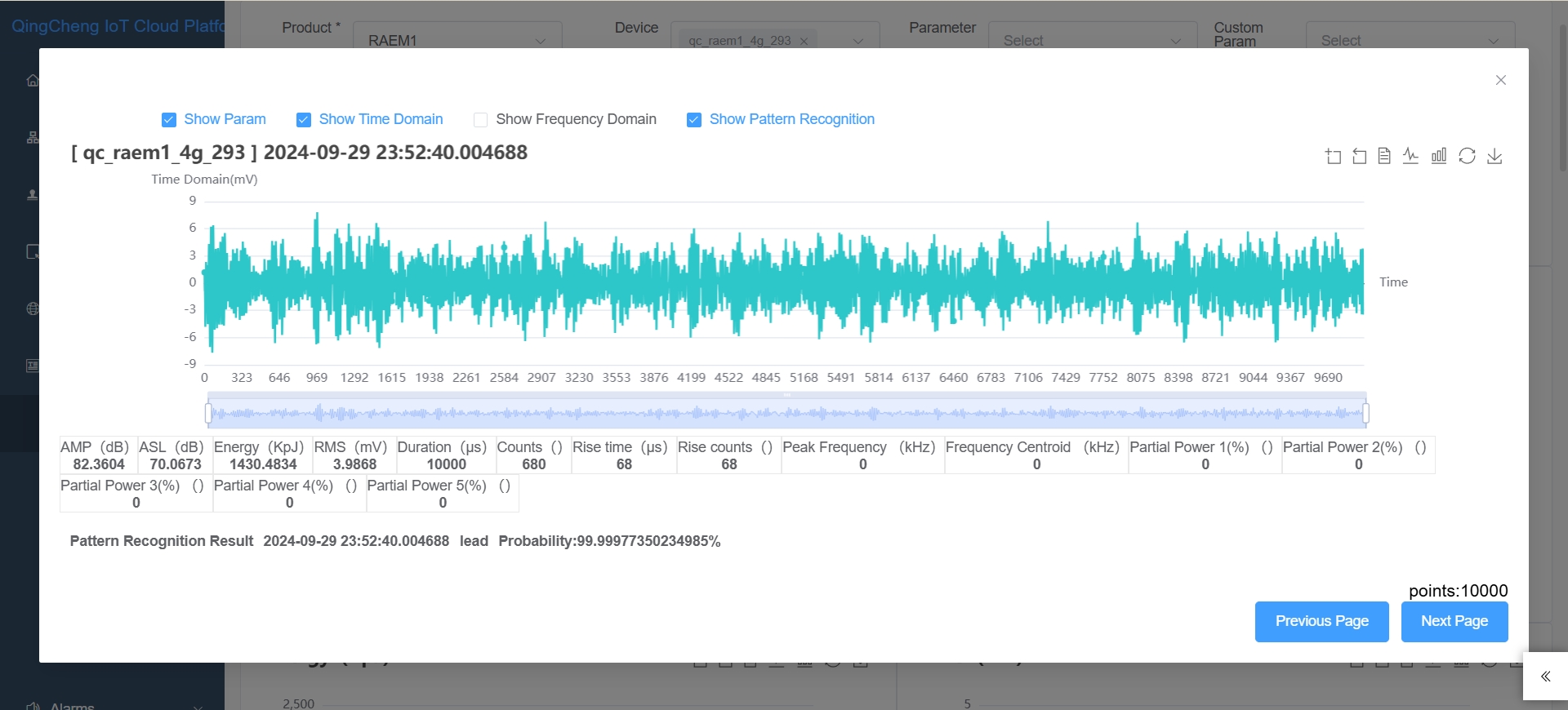Disable the Show Time Domain checkbox
Image resolution: width=1568 pixels, height=710 pixels.
(x=304, y=120)
